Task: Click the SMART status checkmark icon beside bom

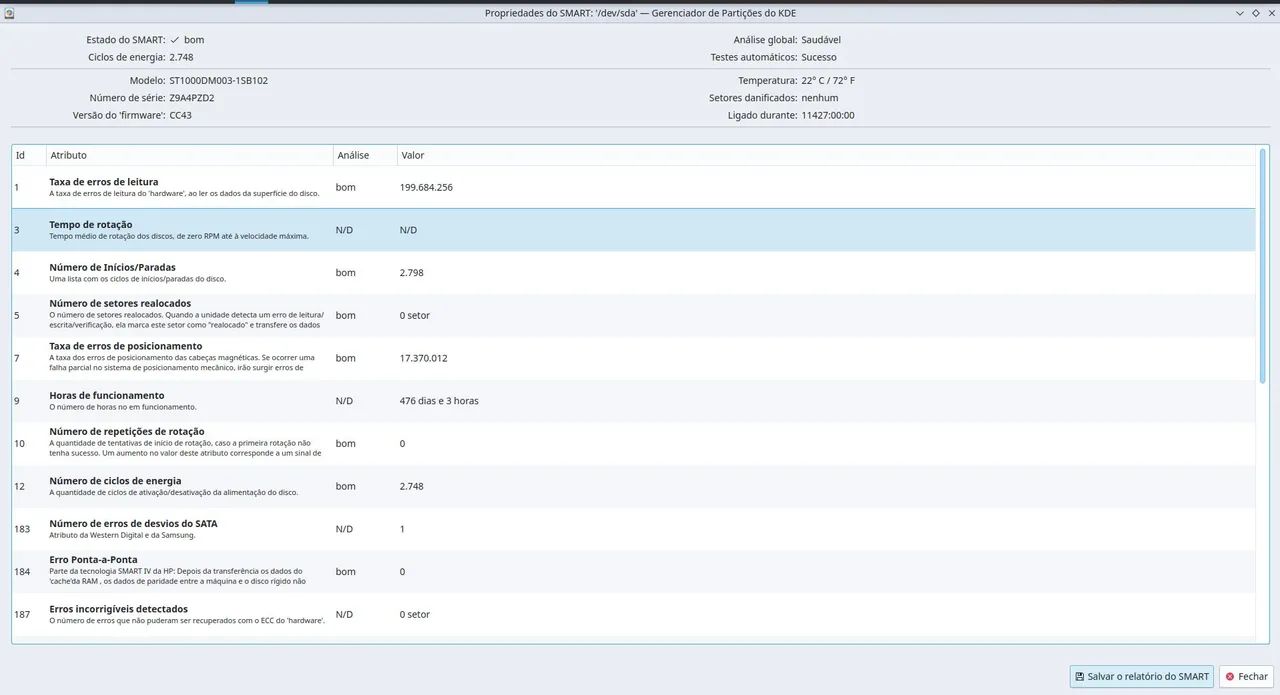Action: click(175, 40)
